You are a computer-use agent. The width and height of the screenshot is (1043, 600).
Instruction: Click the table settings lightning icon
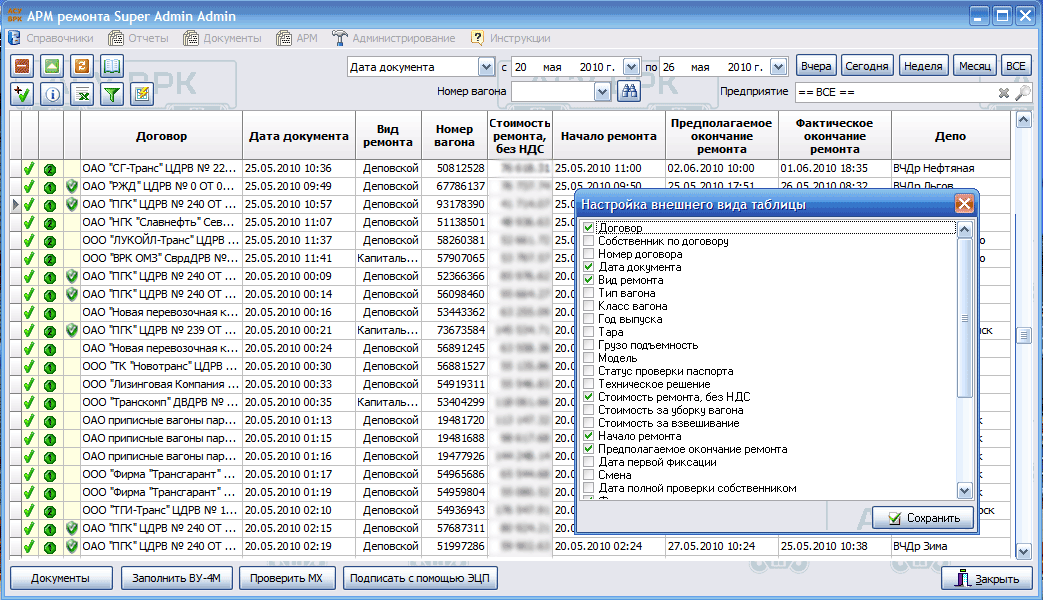[x=142, y=94]
